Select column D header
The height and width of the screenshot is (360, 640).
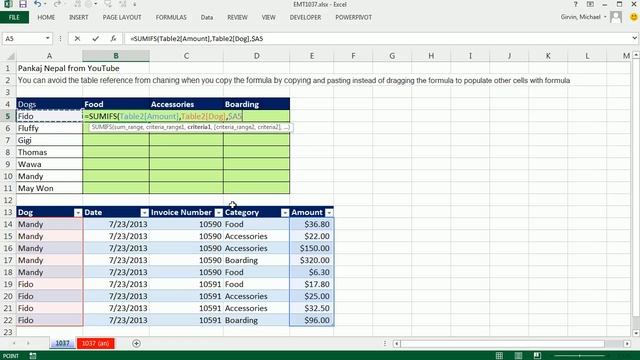(256, 56)
